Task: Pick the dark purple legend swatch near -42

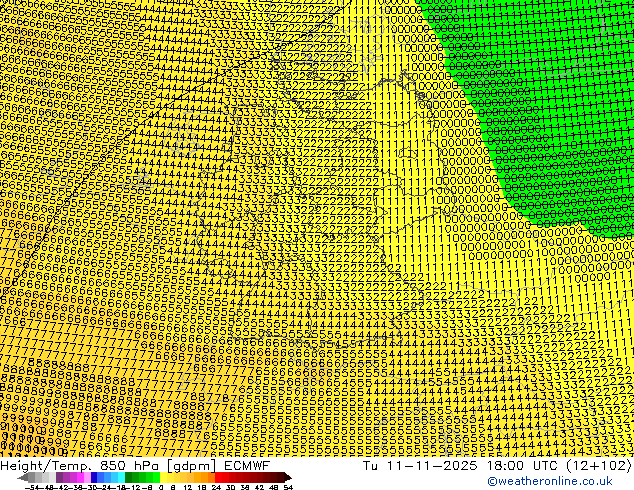Action: [59, 477]
